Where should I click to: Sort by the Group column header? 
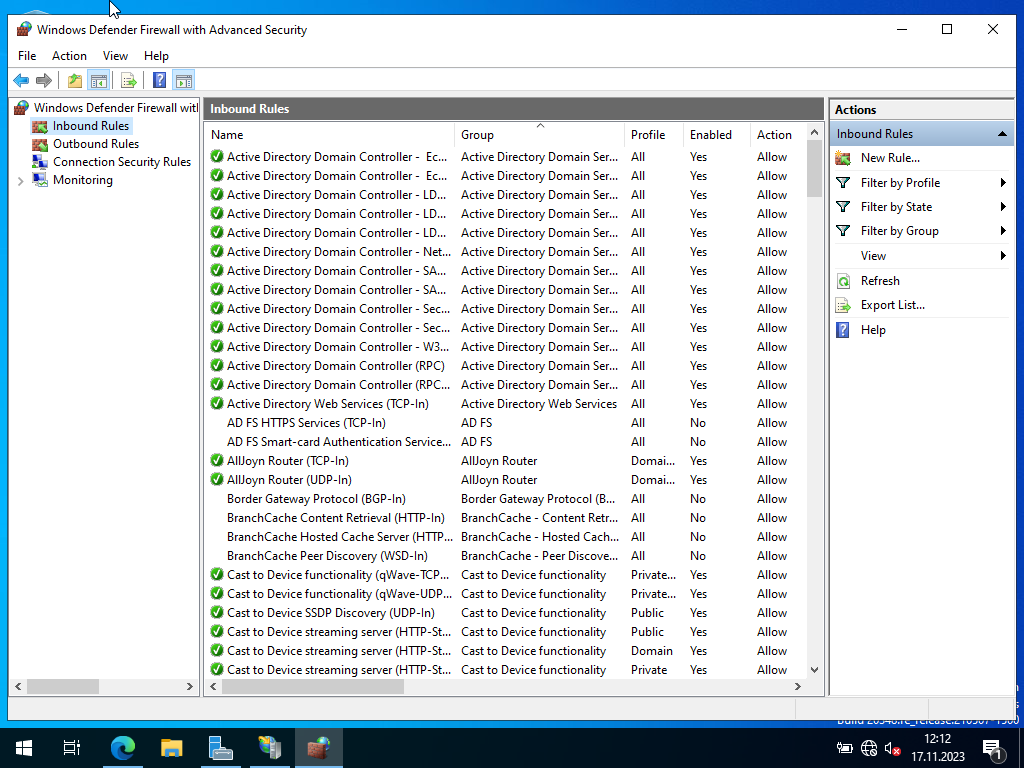pos(539,135)
